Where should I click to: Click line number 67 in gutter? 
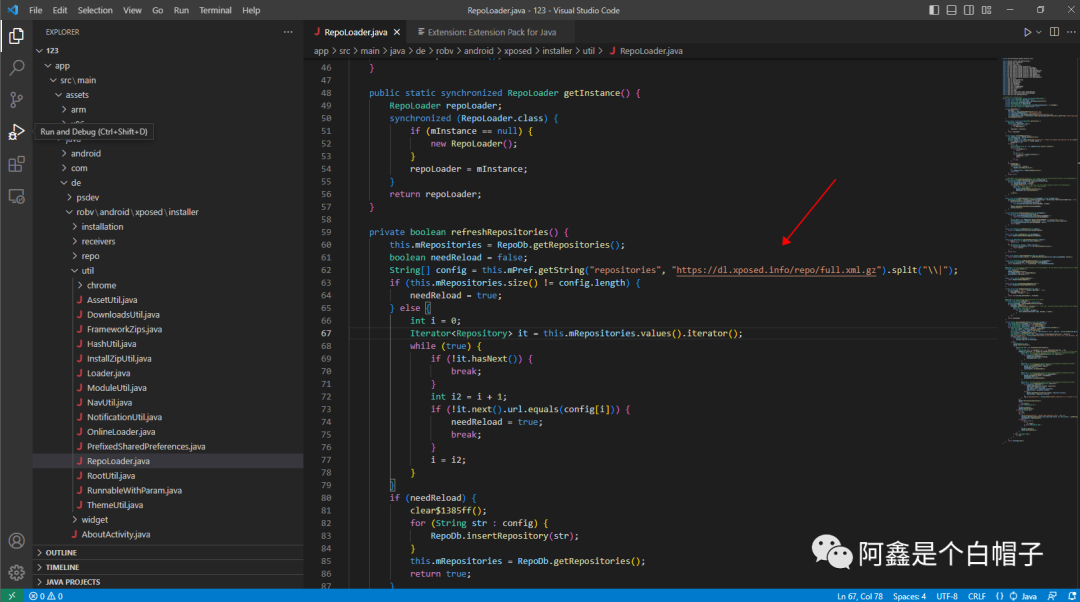tap(325, 333)
